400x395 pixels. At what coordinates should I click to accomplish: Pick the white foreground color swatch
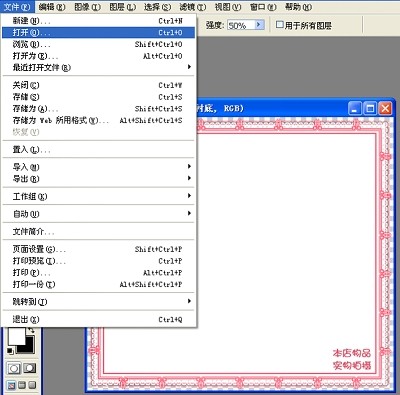coord(16,336)
